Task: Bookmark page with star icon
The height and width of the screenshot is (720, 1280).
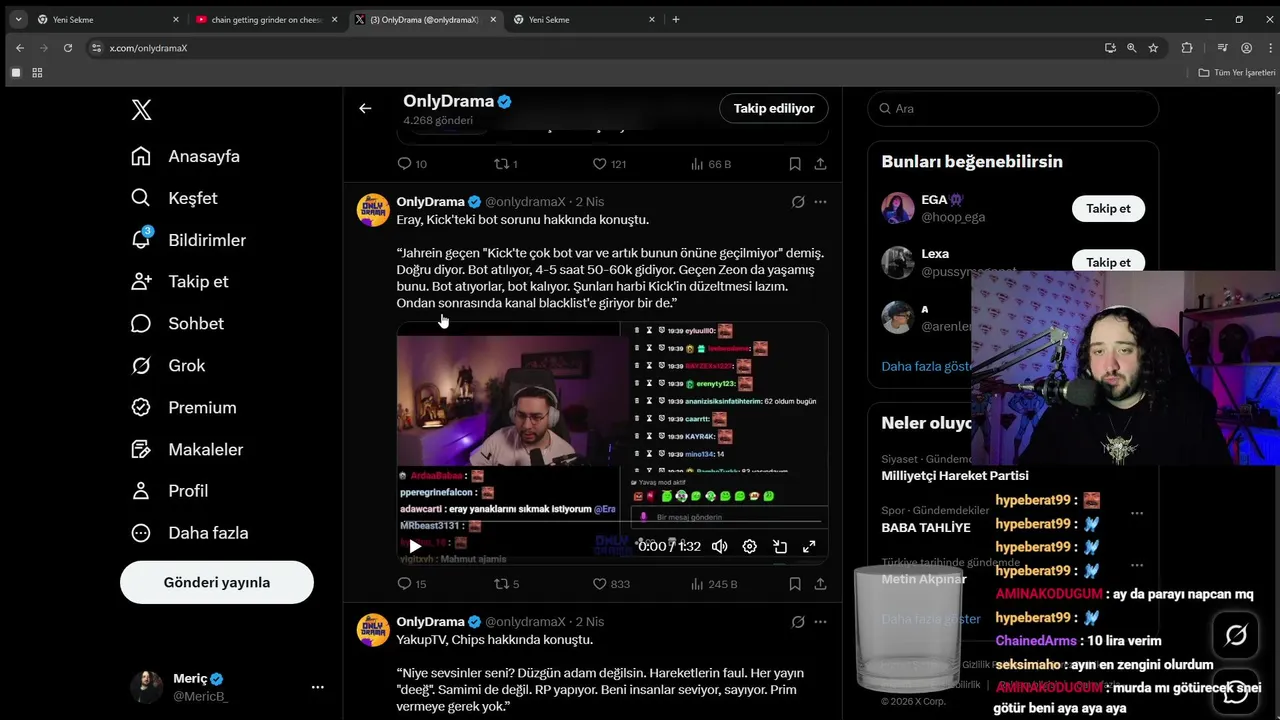Action: [1153, 47]
